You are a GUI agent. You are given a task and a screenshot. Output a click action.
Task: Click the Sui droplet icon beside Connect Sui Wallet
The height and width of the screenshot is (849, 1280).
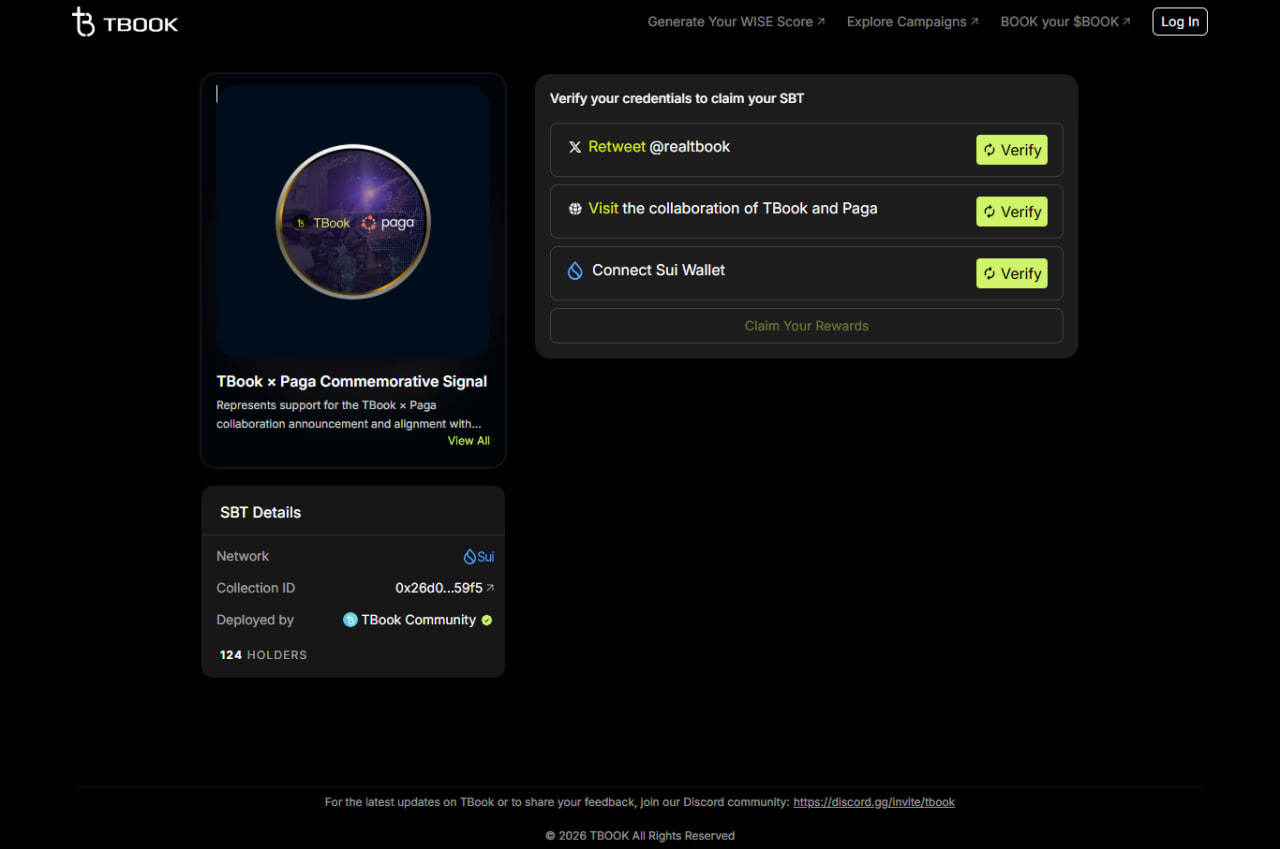[x=575, y=270]
